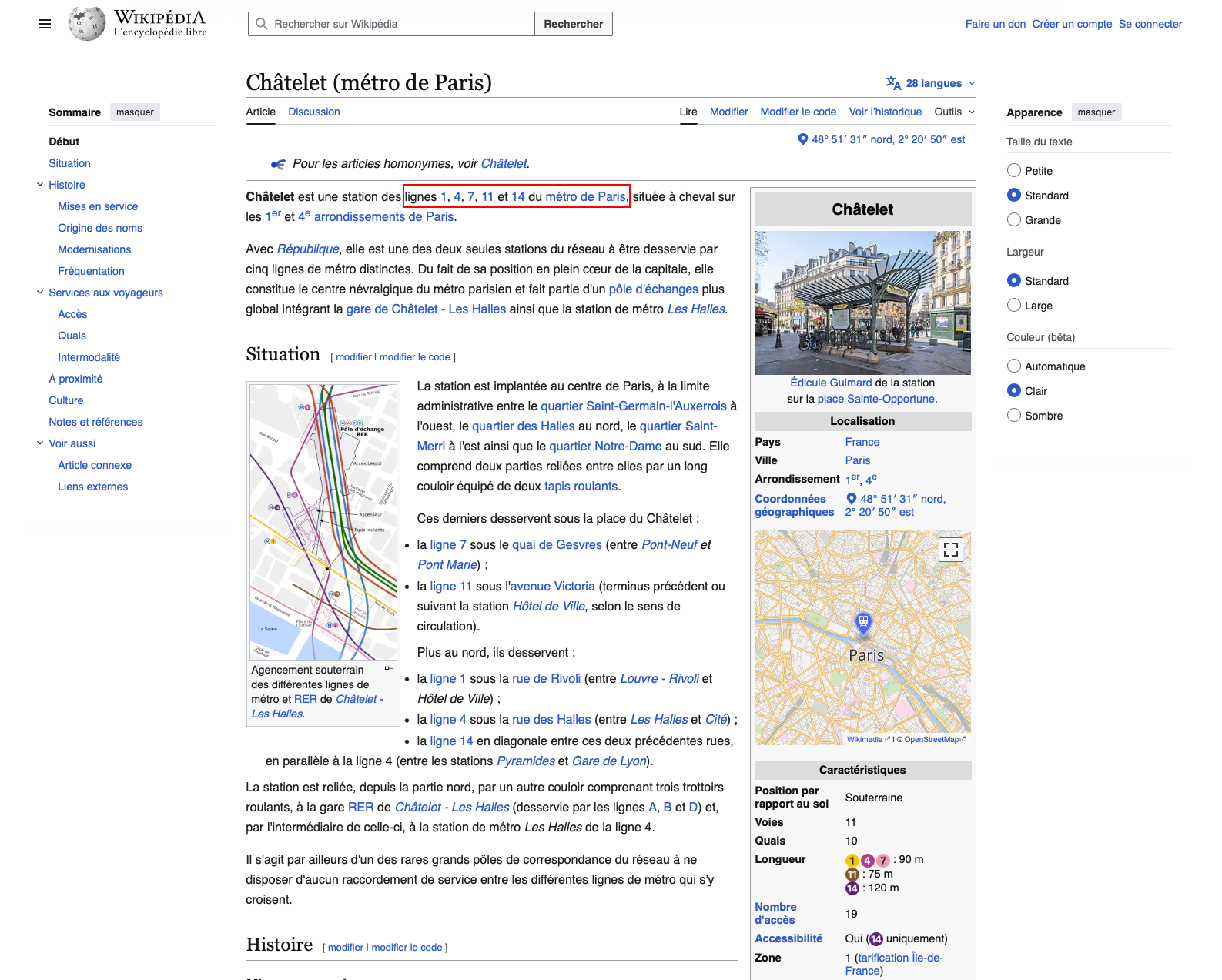Collapse the Voir aussi section
This screenshot has width=1222, height=980.
40,443
